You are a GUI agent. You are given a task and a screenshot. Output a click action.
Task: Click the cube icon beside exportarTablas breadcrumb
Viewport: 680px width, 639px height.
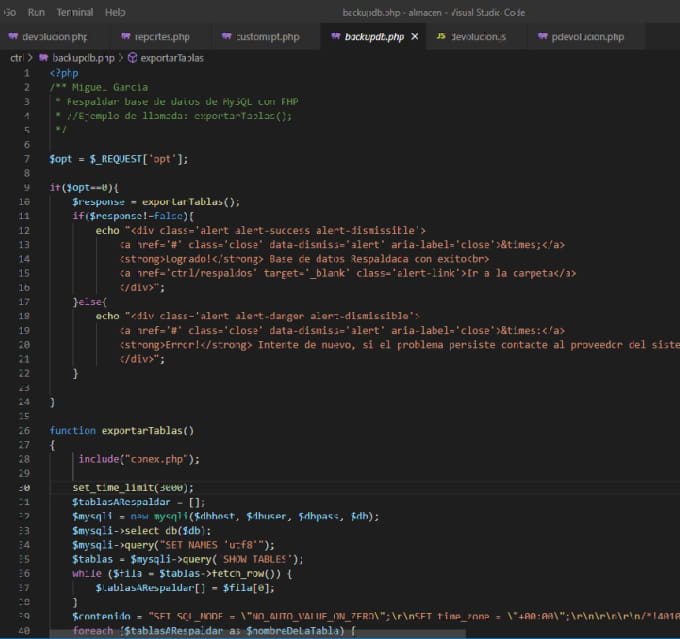point(133,58)
